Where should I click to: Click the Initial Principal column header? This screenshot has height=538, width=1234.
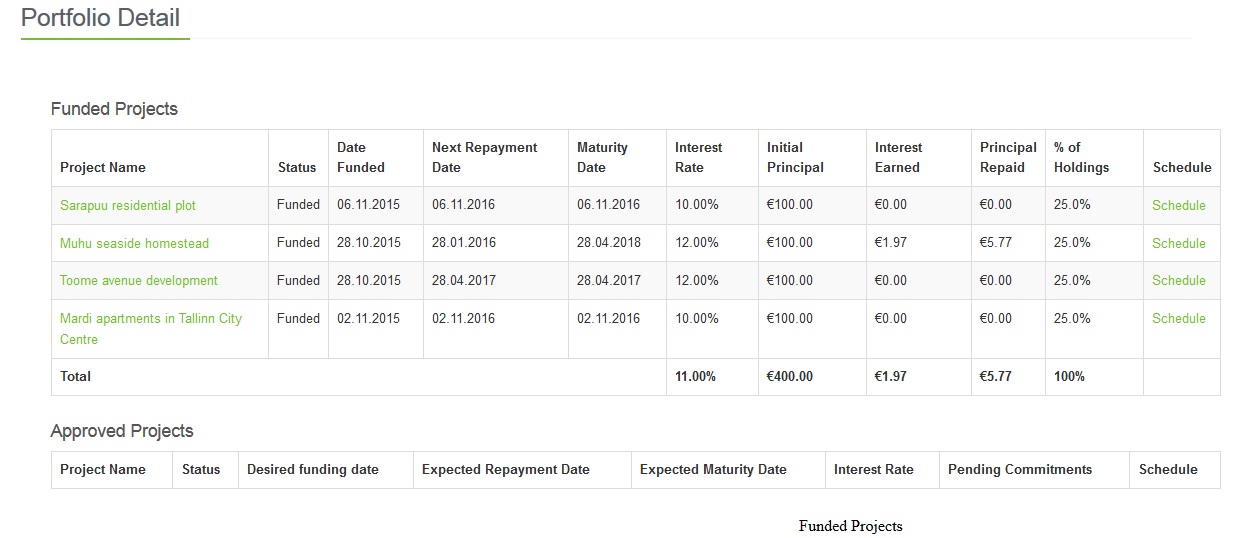point(795,157)
